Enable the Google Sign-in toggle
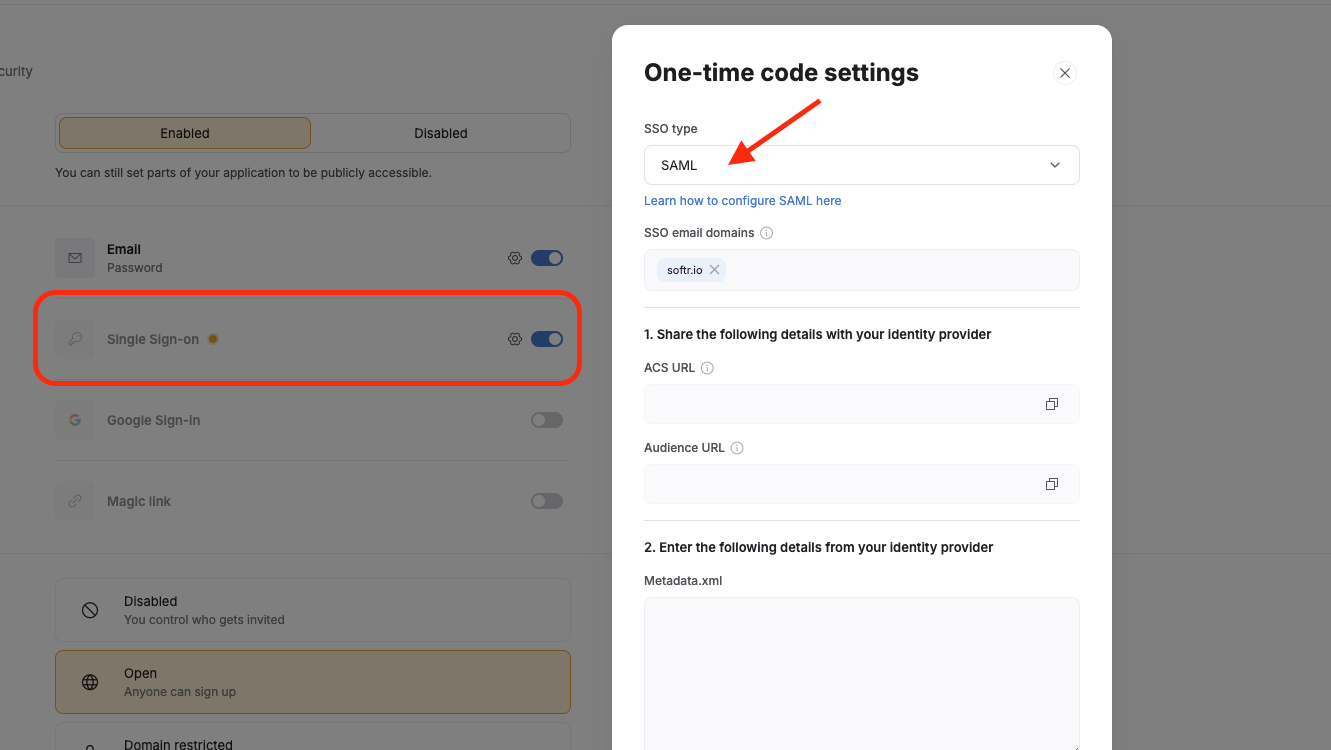Screen dimensions: 1331x750 (x=547, y=419)
